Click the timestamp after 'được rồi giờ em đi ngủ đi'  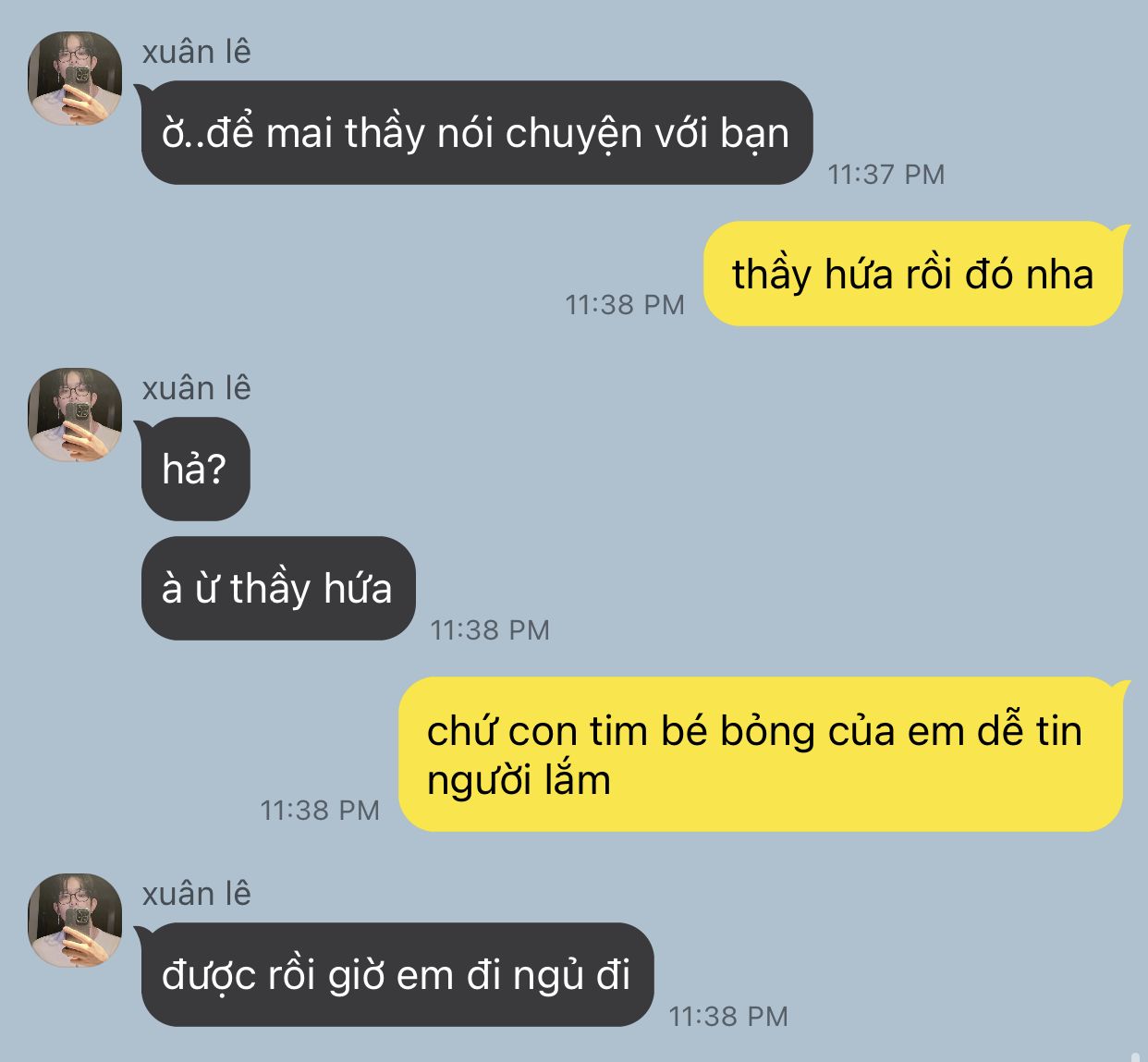(728, 1016)
